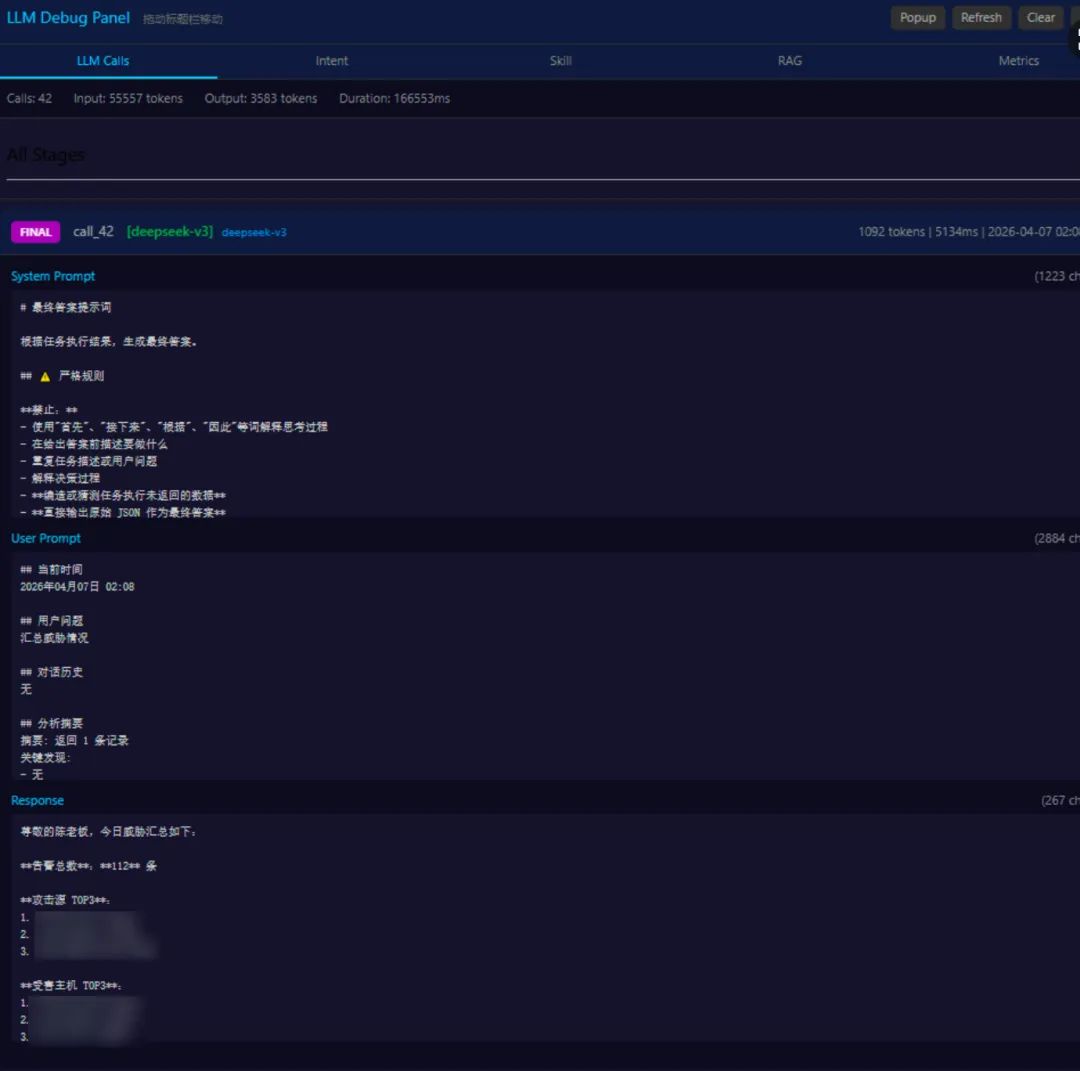Click the yellow warning triangle icon
The width and height of the screenshot is (1080, 1071).
point(45,377)
